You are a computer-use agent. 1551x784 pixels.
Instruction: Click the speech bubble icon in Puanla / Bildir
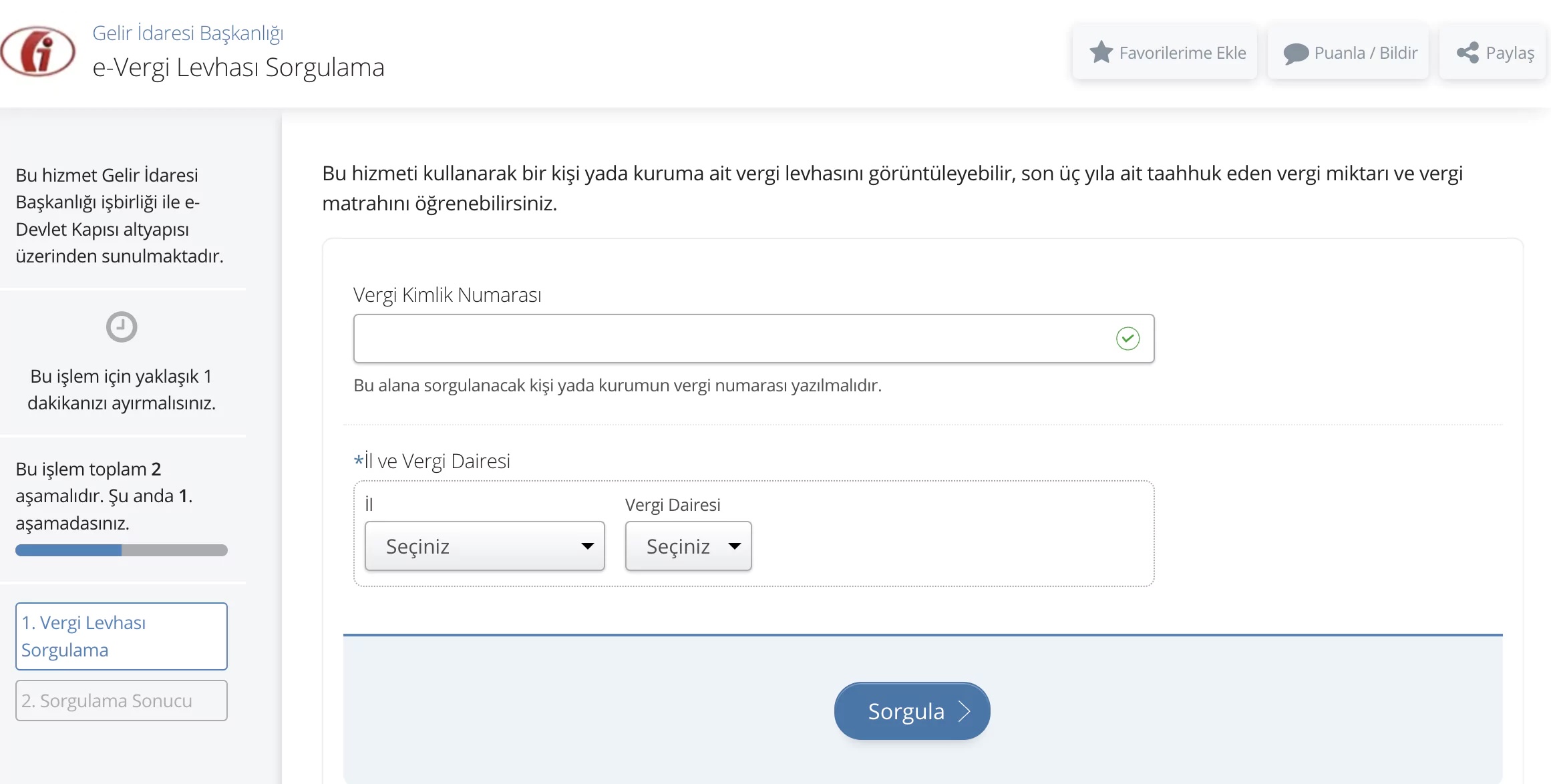(x=1296, y=53)
